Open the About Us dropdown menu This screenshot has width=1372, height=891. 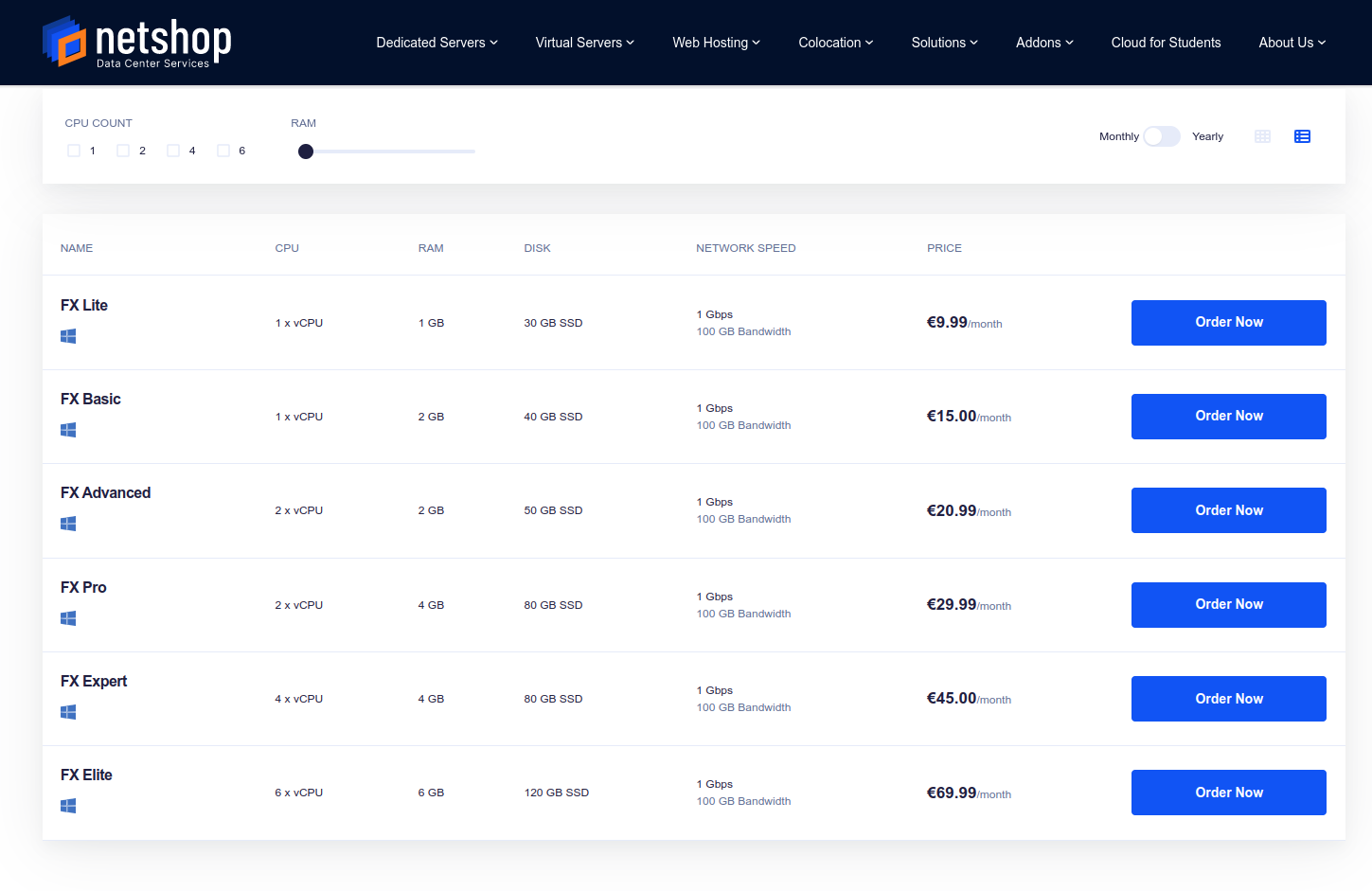(1292, 43)
